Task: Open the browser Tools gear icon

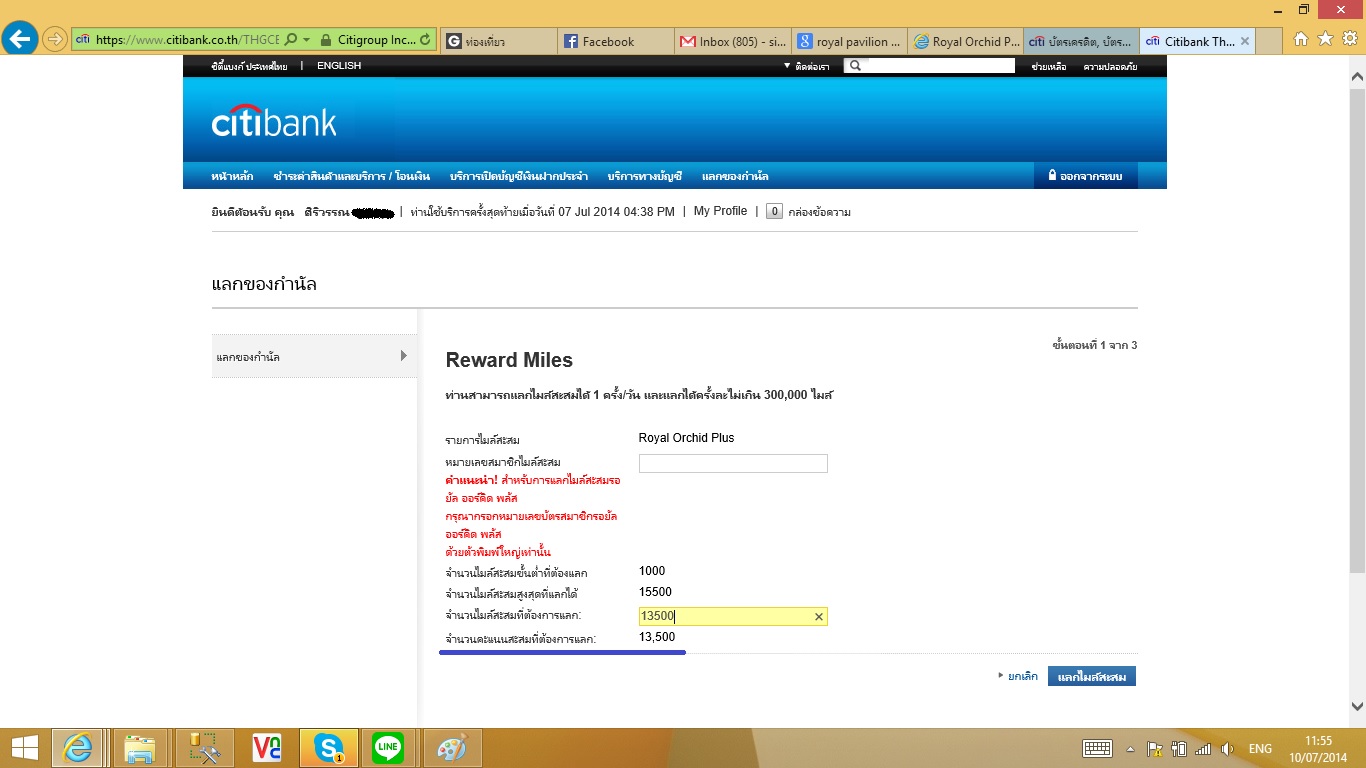Action: [1349, 39]
